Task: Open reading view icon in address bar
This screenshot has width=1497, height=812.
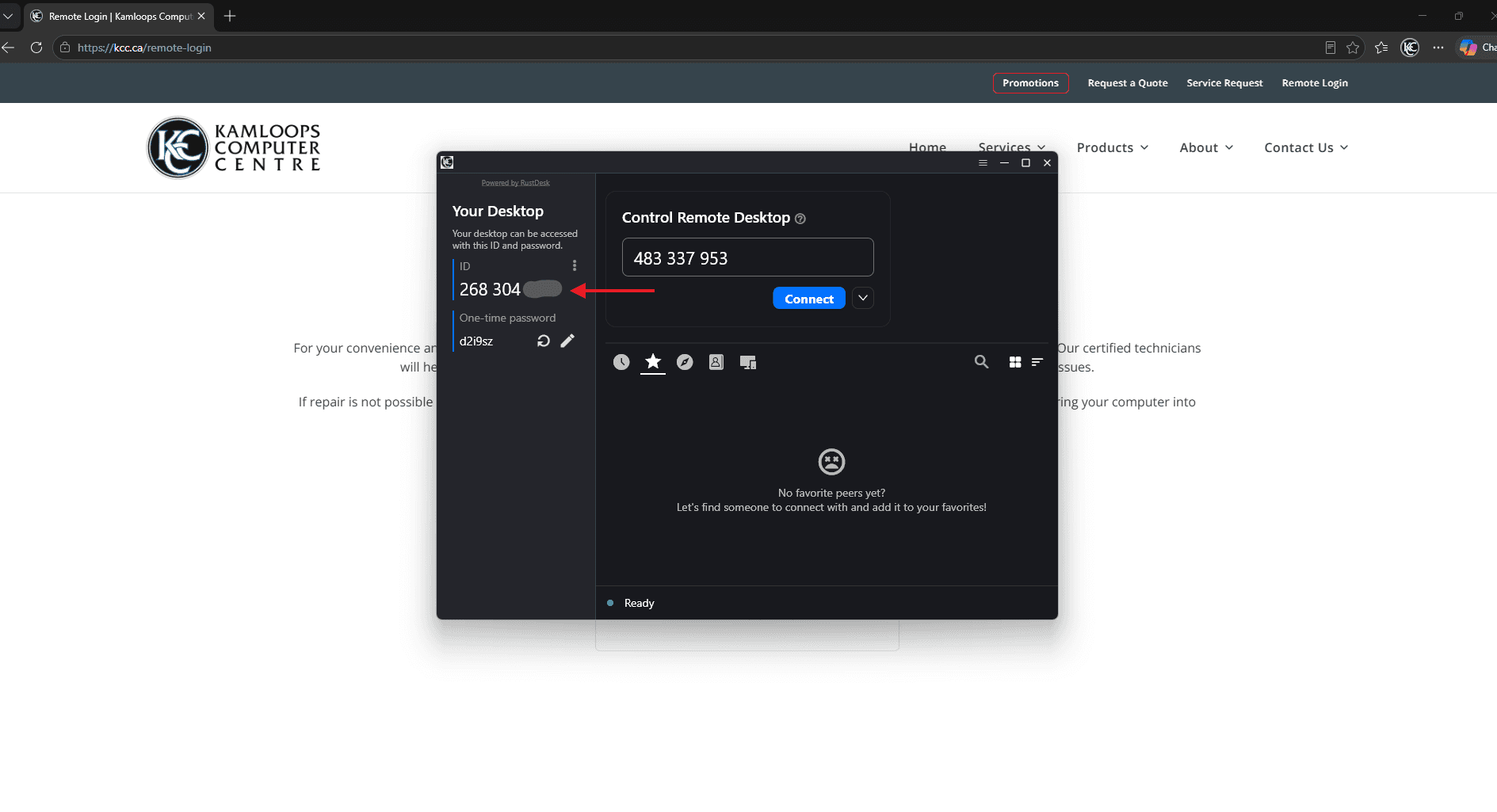Action: (1331, 48)
